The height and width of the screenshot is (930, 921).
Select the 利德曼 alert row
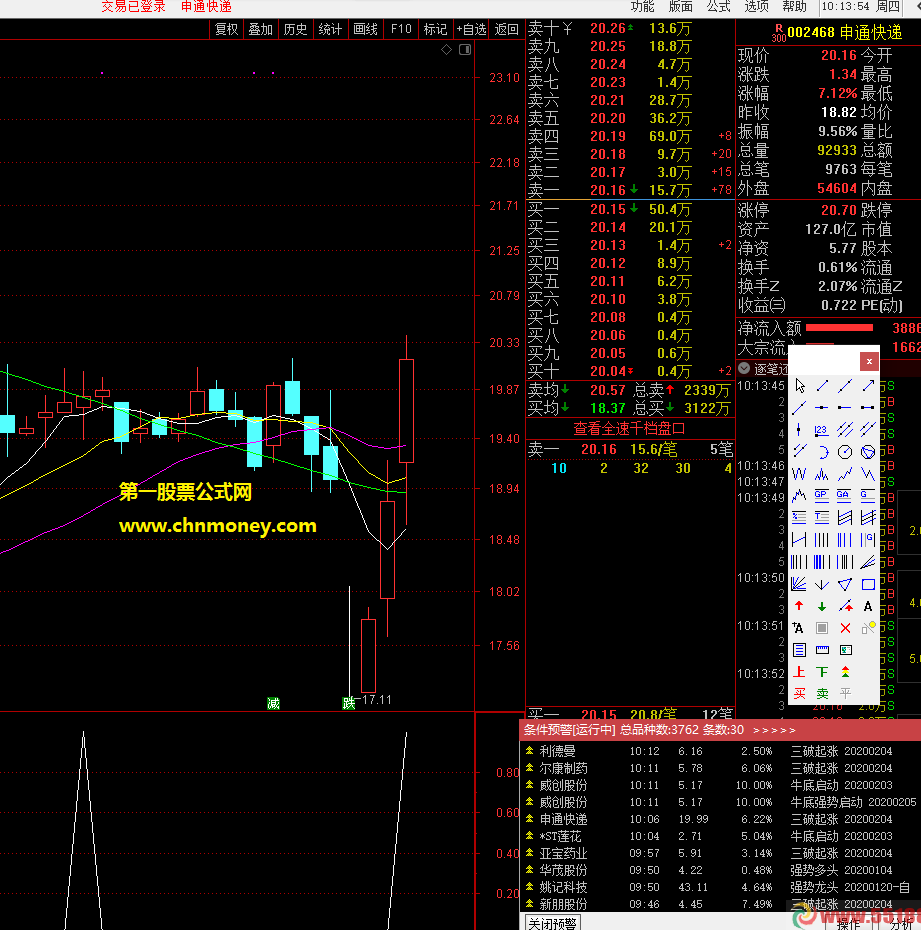click(x=720, y=751)
